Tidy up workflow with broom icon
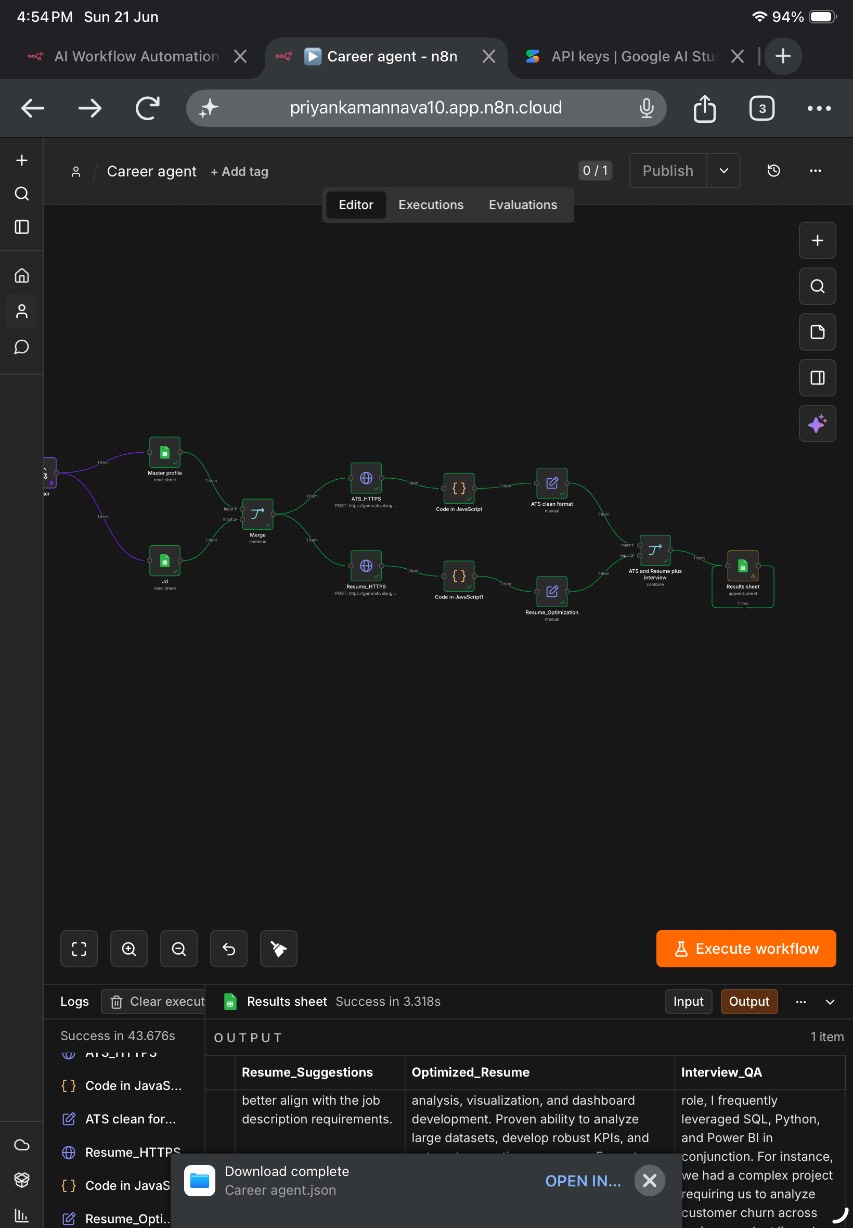 [x=279, y=949]
